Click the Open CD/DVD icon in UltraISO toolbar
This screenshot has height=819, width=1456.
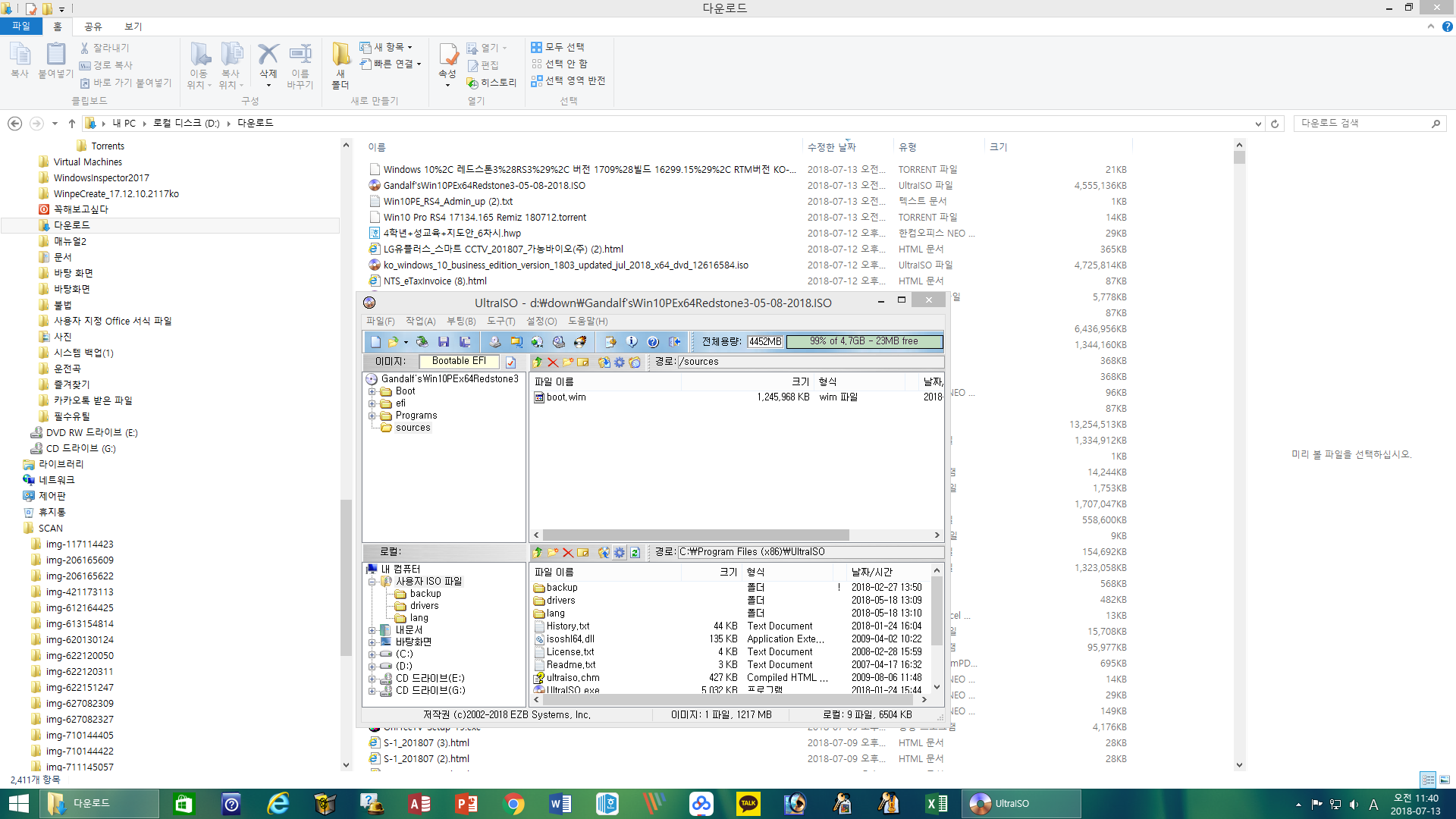422,342
